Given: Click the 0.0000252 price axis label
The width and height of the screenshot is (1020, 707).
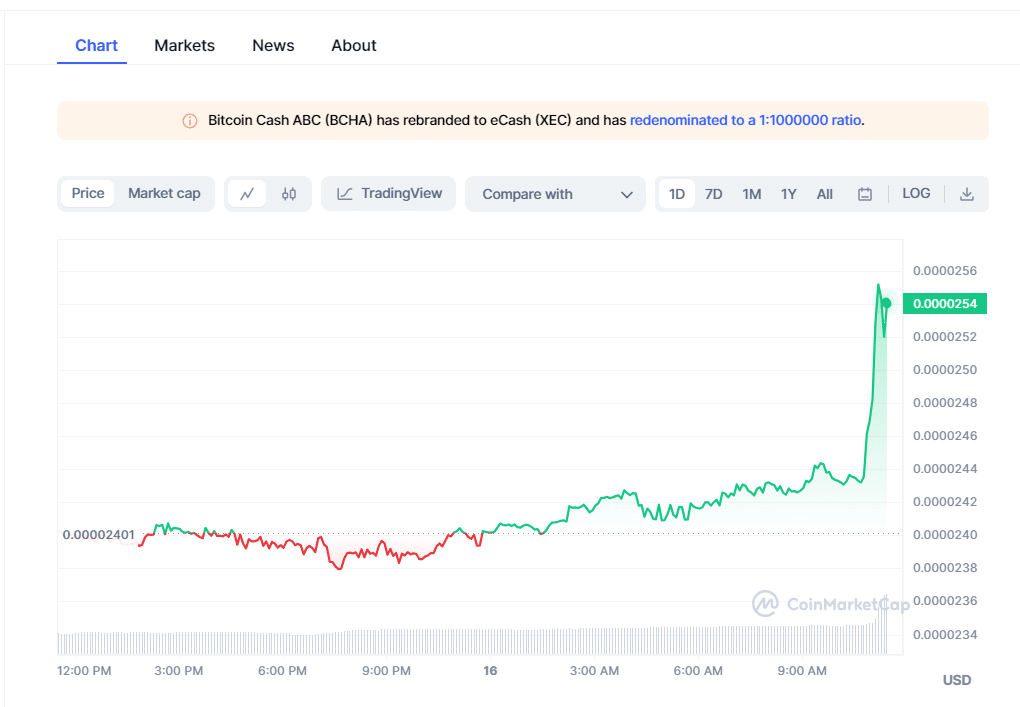Looking at the screenshot, I should (x=945, y=337).
